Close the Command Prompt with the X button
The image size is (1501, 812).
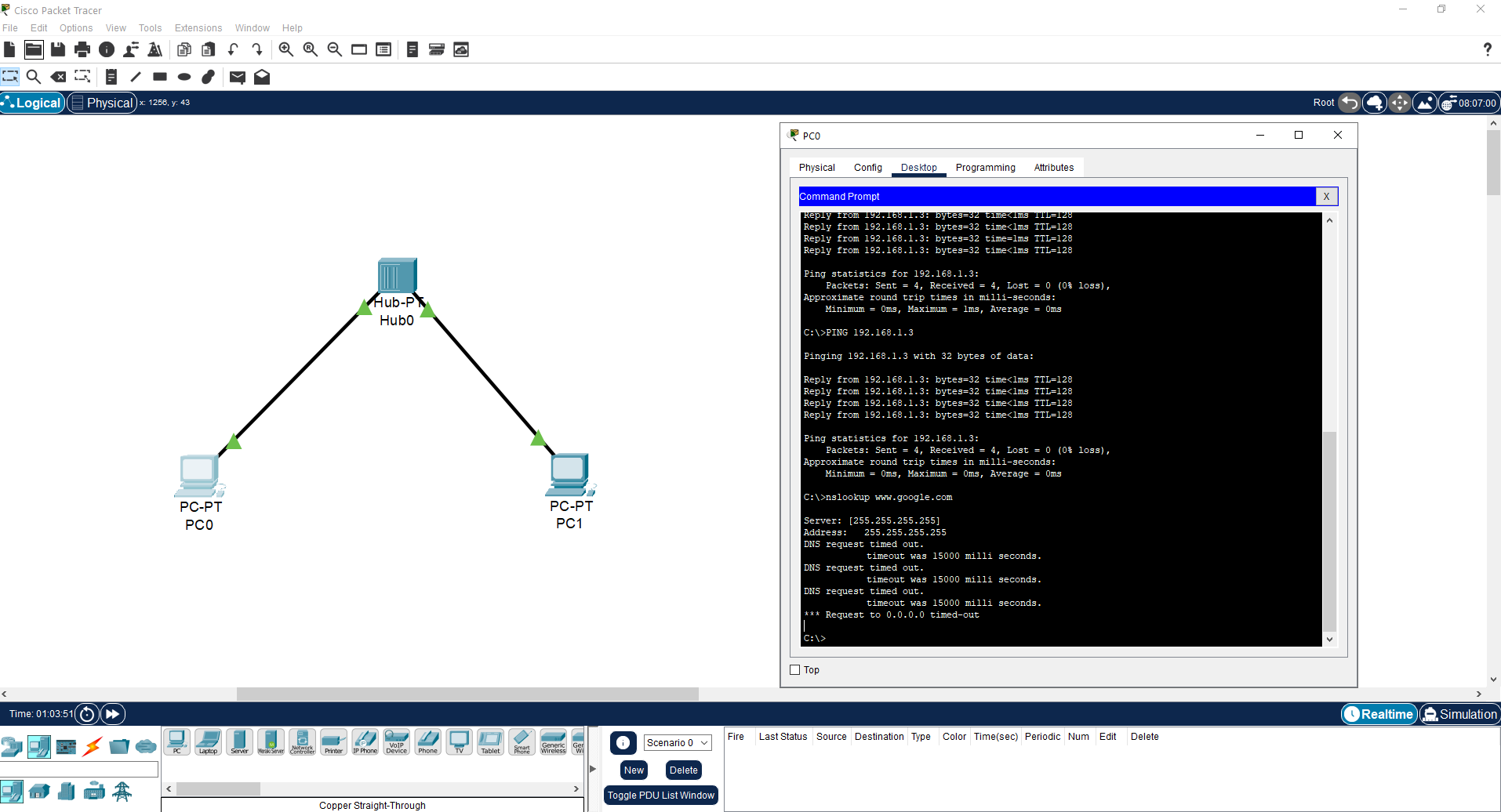(x=1326, y=197)
